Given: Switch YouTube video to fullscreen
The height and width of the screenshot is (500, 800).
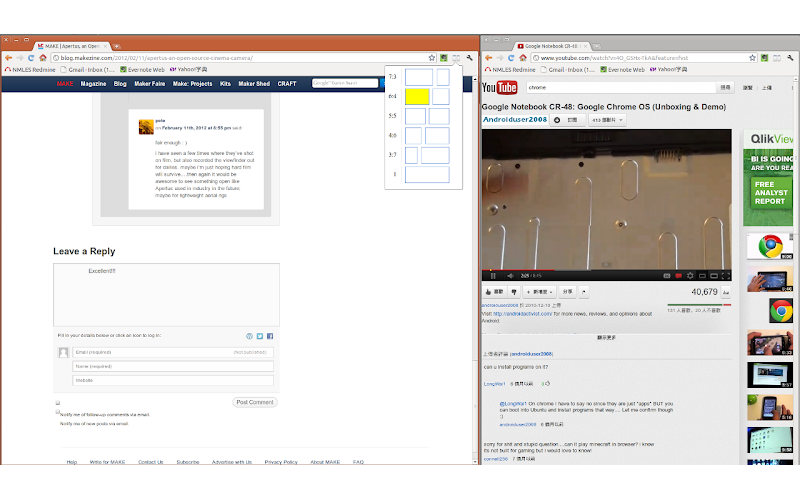Looking at the screenshot, I should point(726,276).
